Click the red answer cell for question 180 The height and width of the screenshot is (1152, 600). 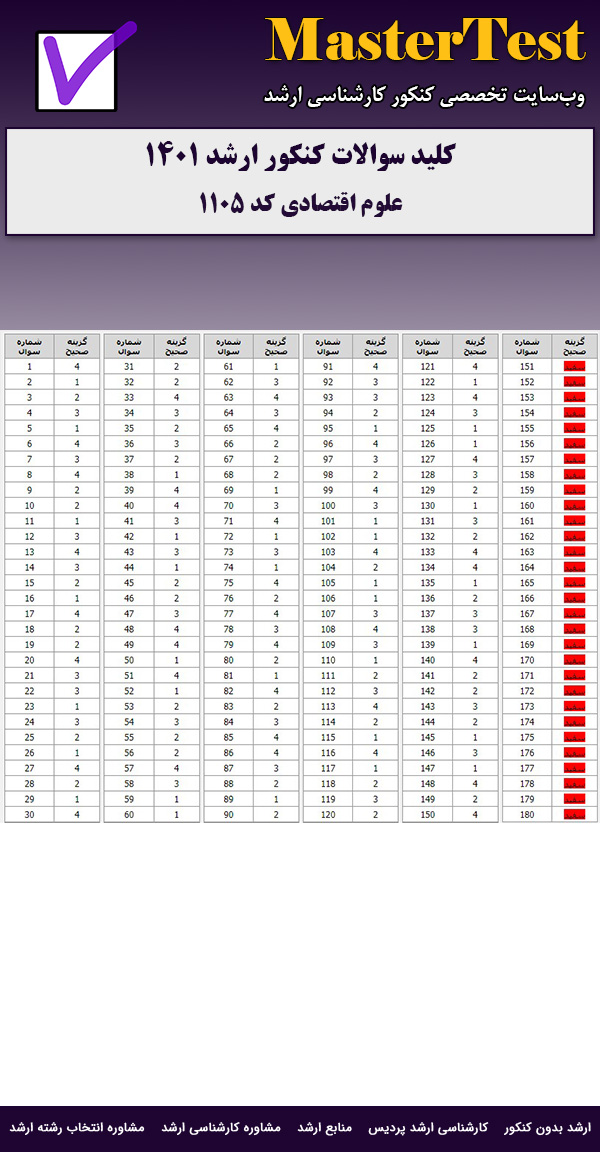point(574,814)
